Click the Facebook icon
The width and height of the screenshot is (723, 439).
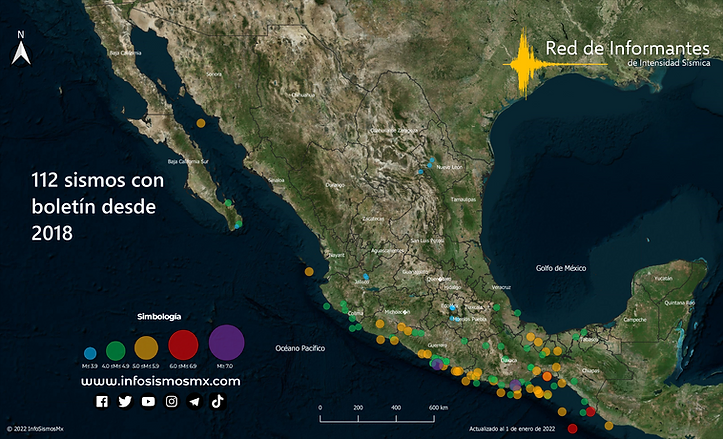click(x=101, y=401)
